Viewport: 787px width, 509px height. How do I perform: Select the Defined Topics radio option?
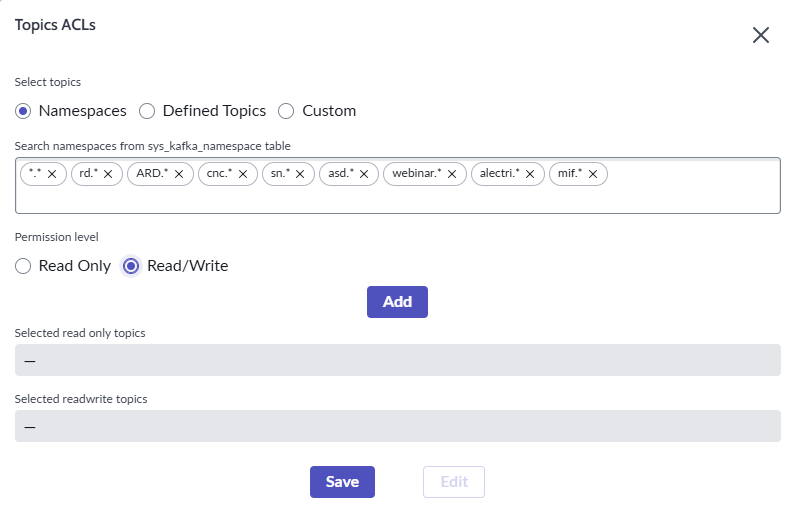(147, 111)
